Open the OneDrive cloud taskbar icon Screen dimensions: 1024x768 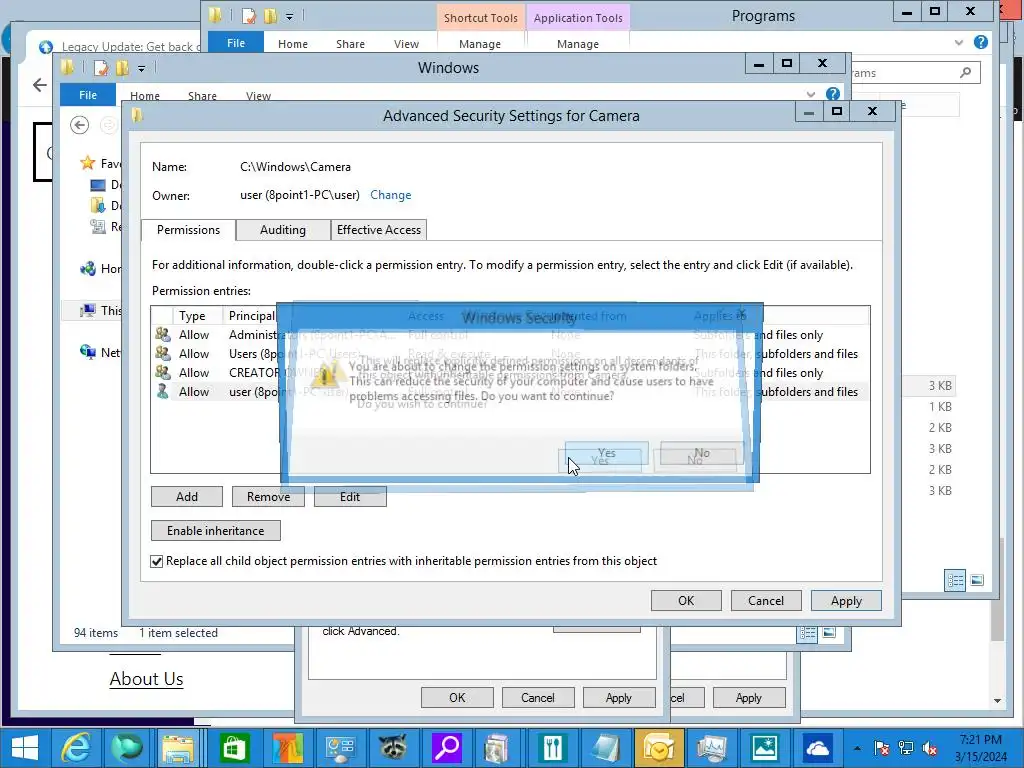click(817, 748)
